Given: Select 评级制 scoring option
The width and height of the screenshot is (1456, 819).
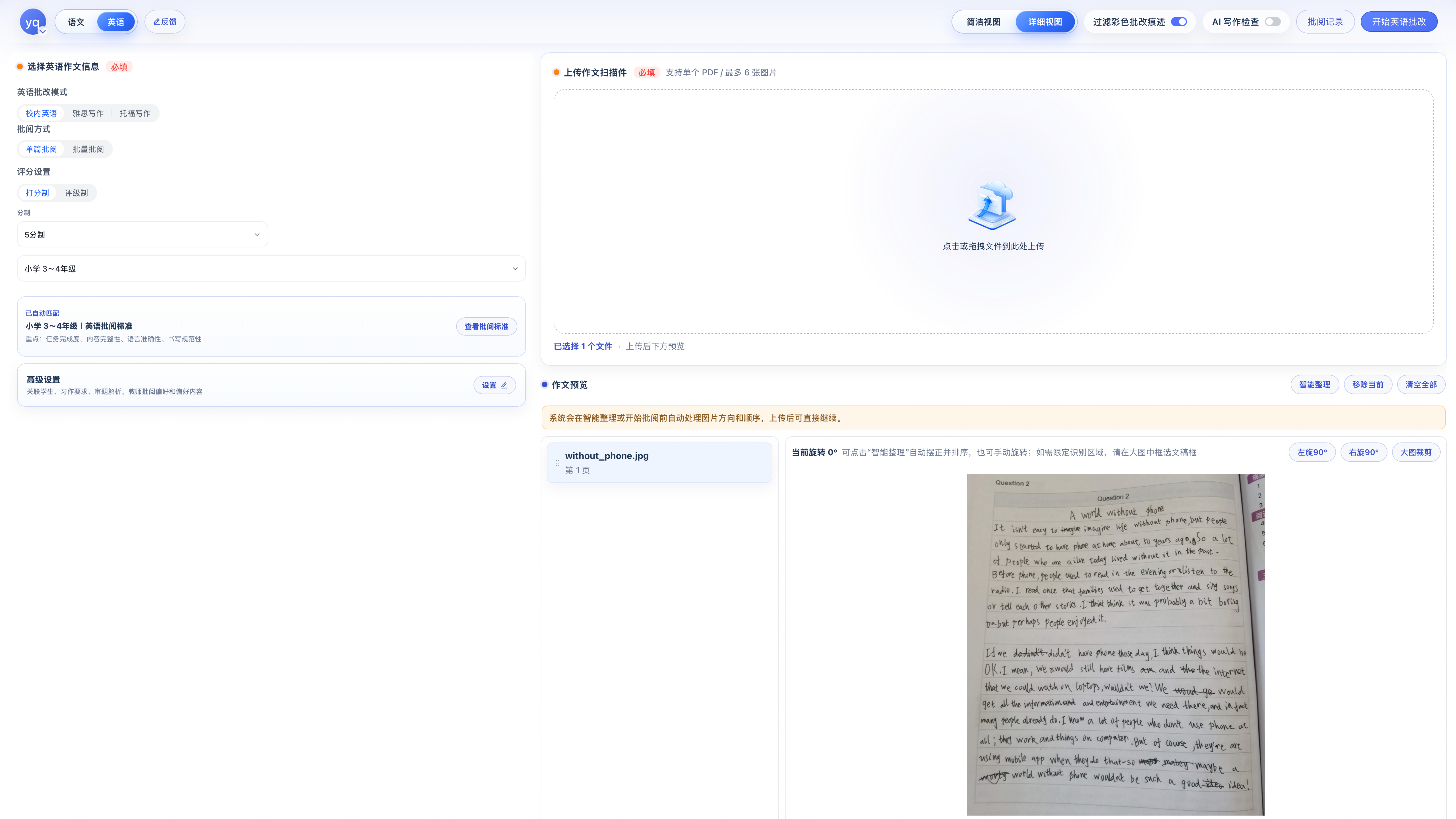Looking at the screenshot, I should (76, 193).
